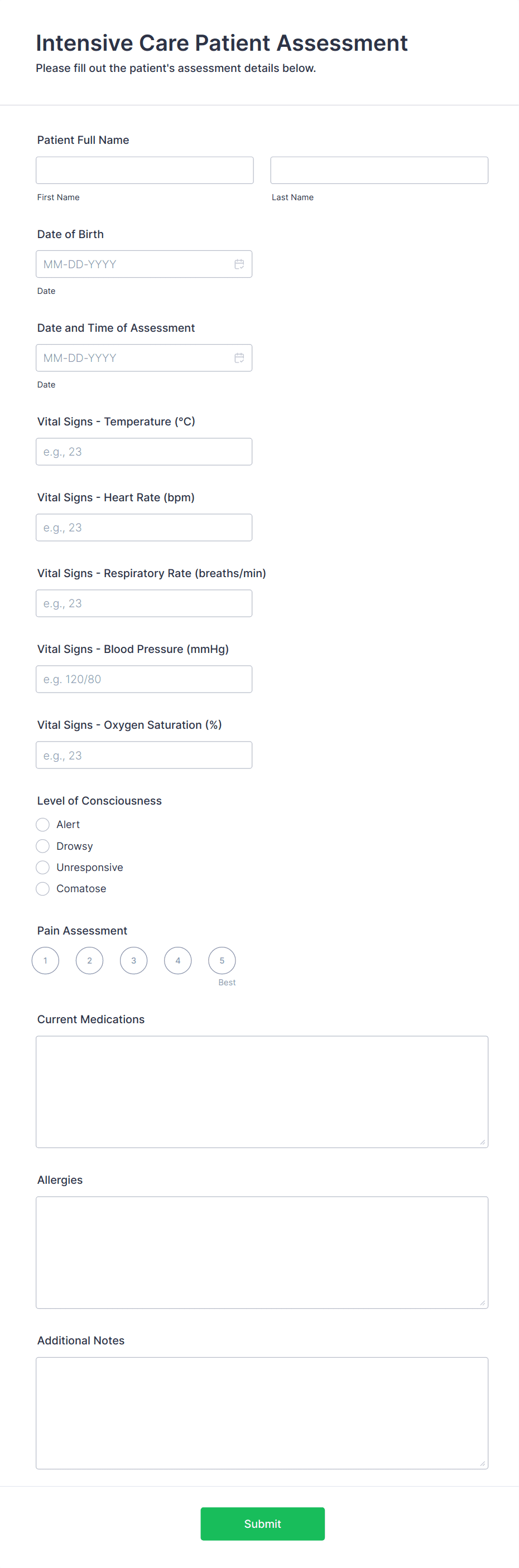Open the Date and Time of Assessment calendar picker
This screenshot has height=1568, width=519.
(x=239, y=357)
